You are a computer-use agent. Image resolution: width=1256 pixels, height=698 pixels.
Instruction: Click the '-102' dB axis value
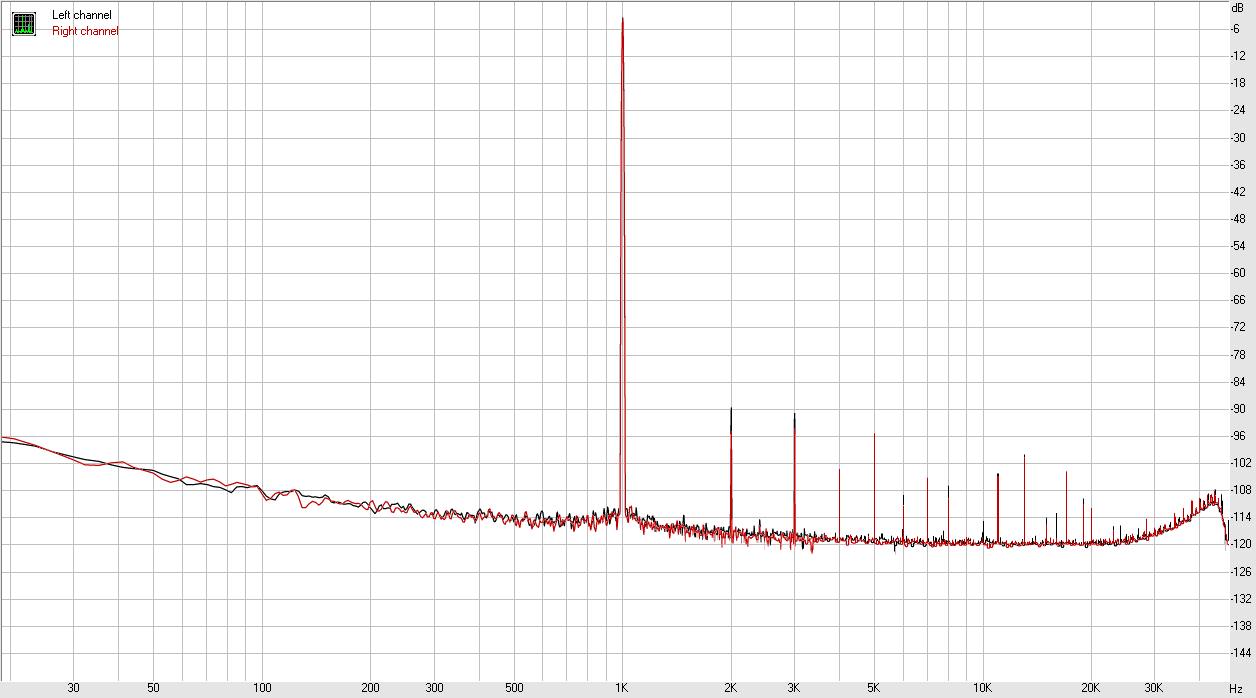pos(1241,462)
